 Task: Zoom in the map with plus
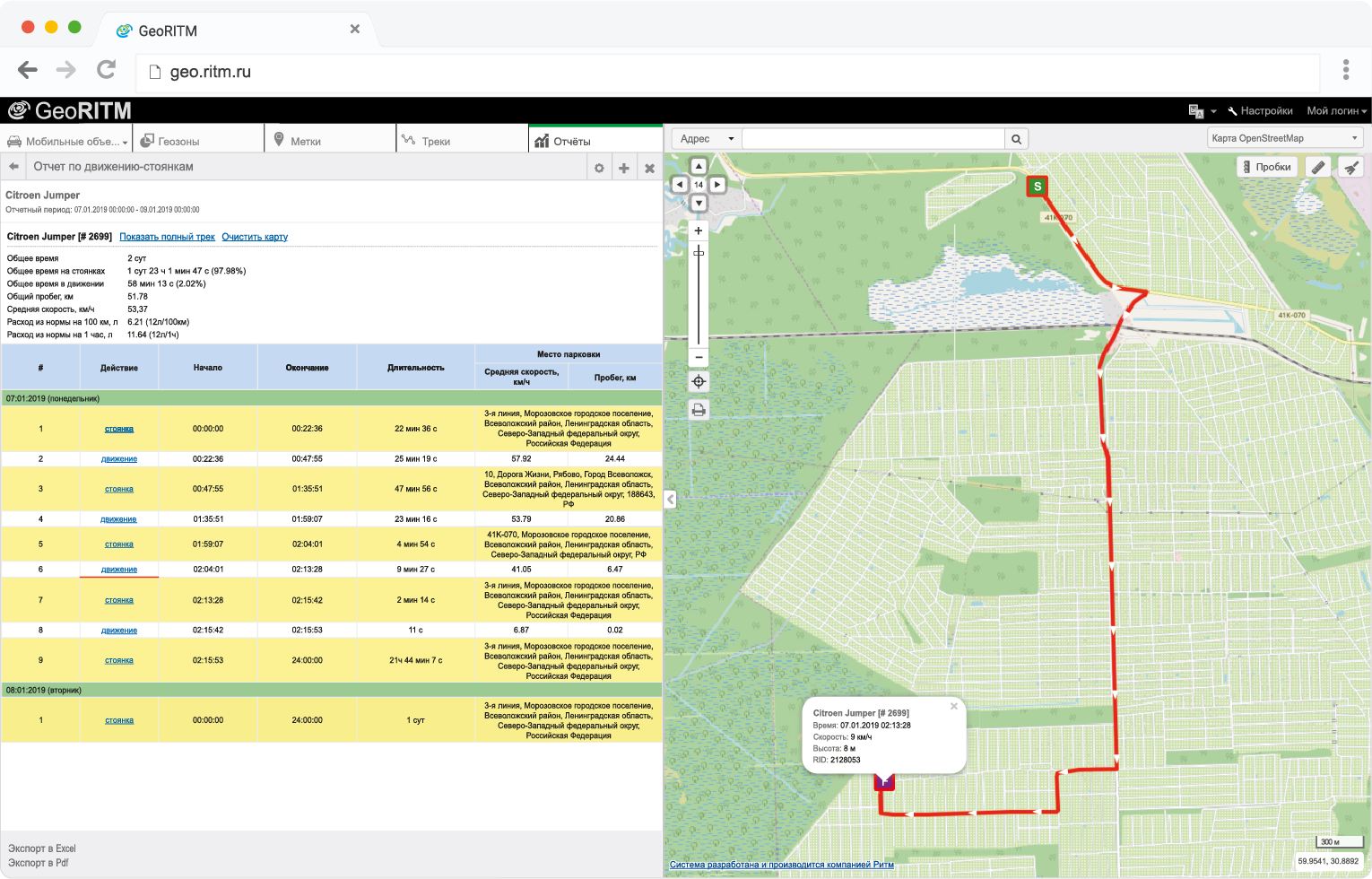(699, 231)
